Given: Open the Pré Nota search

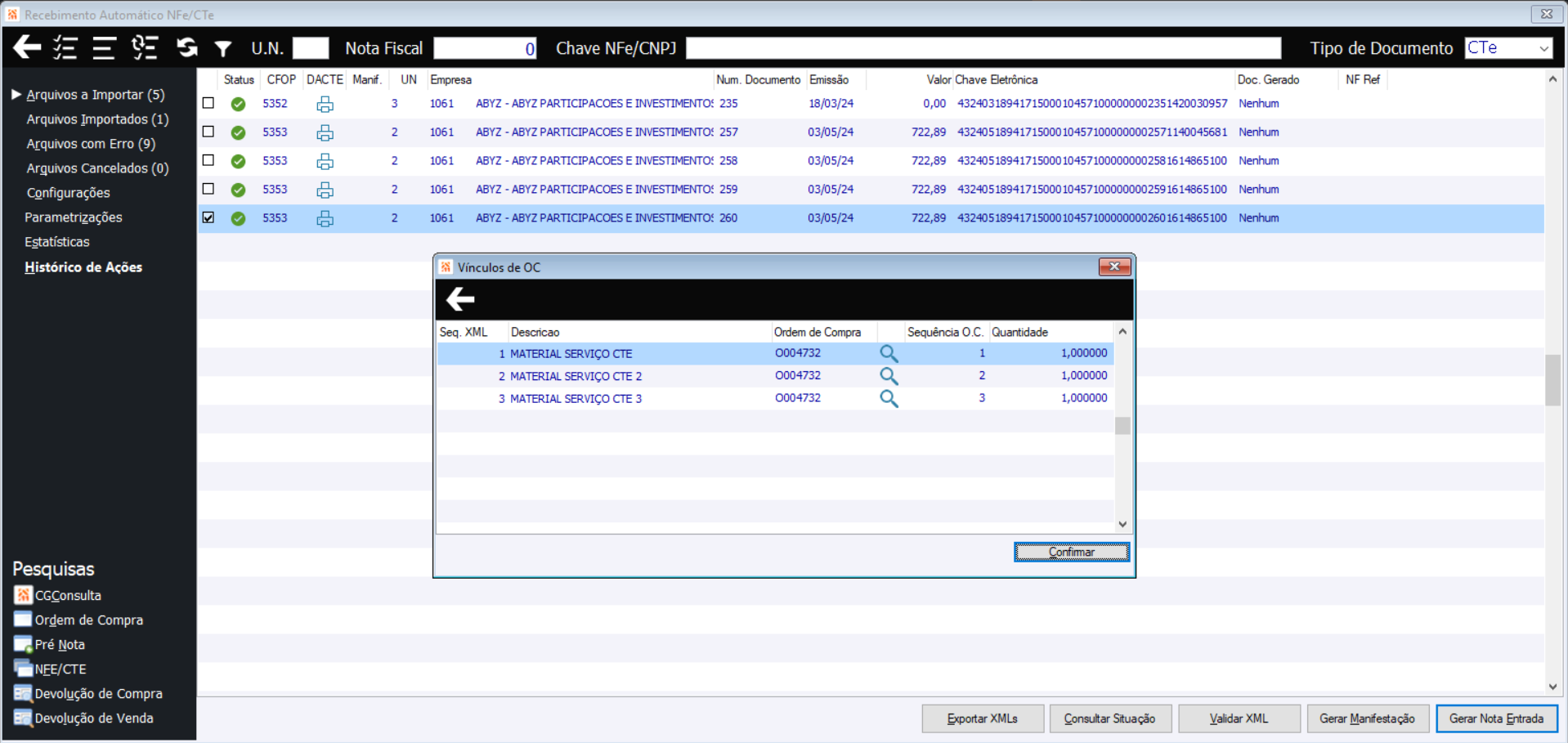Looking at the screenshot, I should pos(50,644).
